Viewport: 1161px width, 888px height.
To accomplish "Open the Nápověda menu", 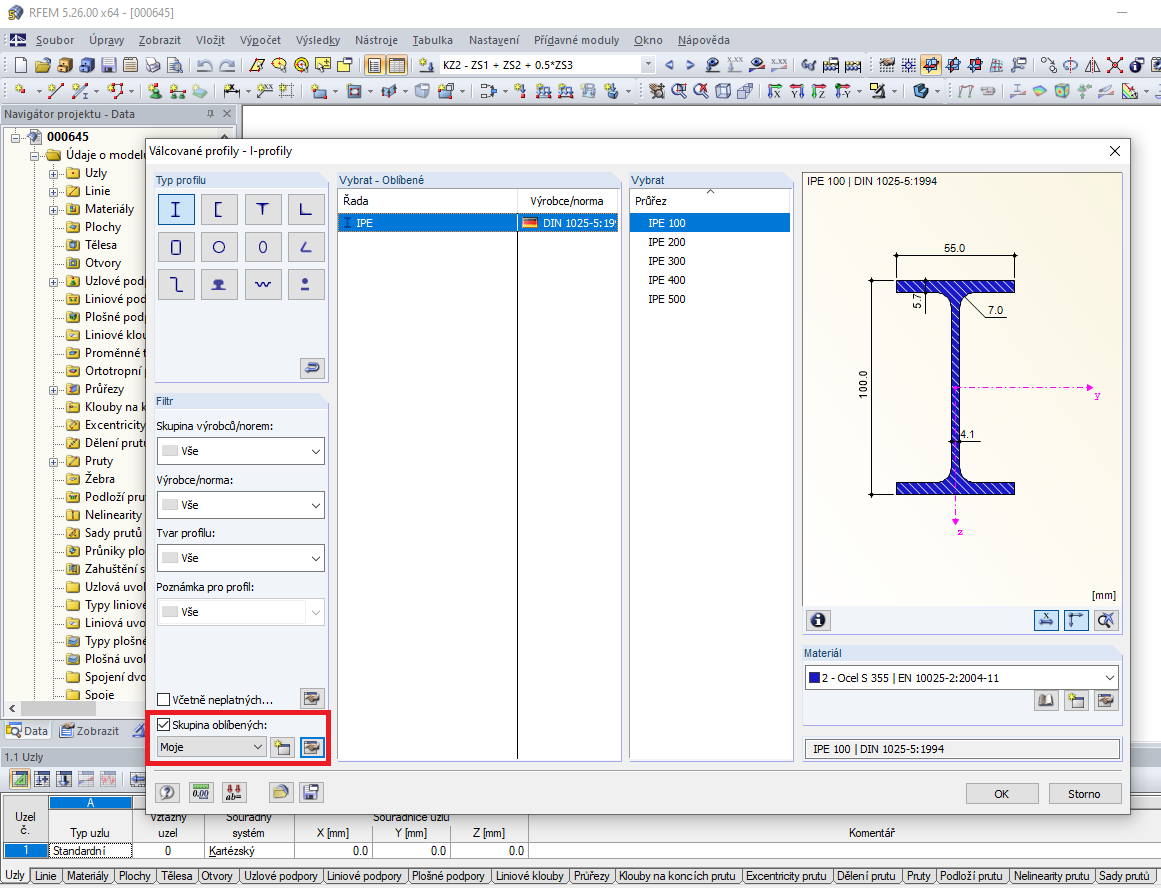I will coord(703,40).
